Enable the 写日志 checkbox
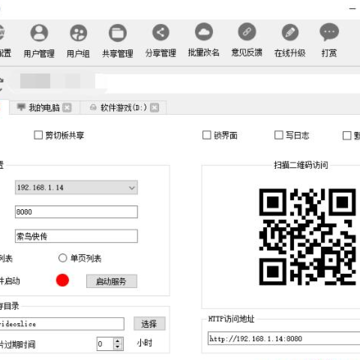Image resolution: width=360 pixels, height=360 pixels. 278,135
